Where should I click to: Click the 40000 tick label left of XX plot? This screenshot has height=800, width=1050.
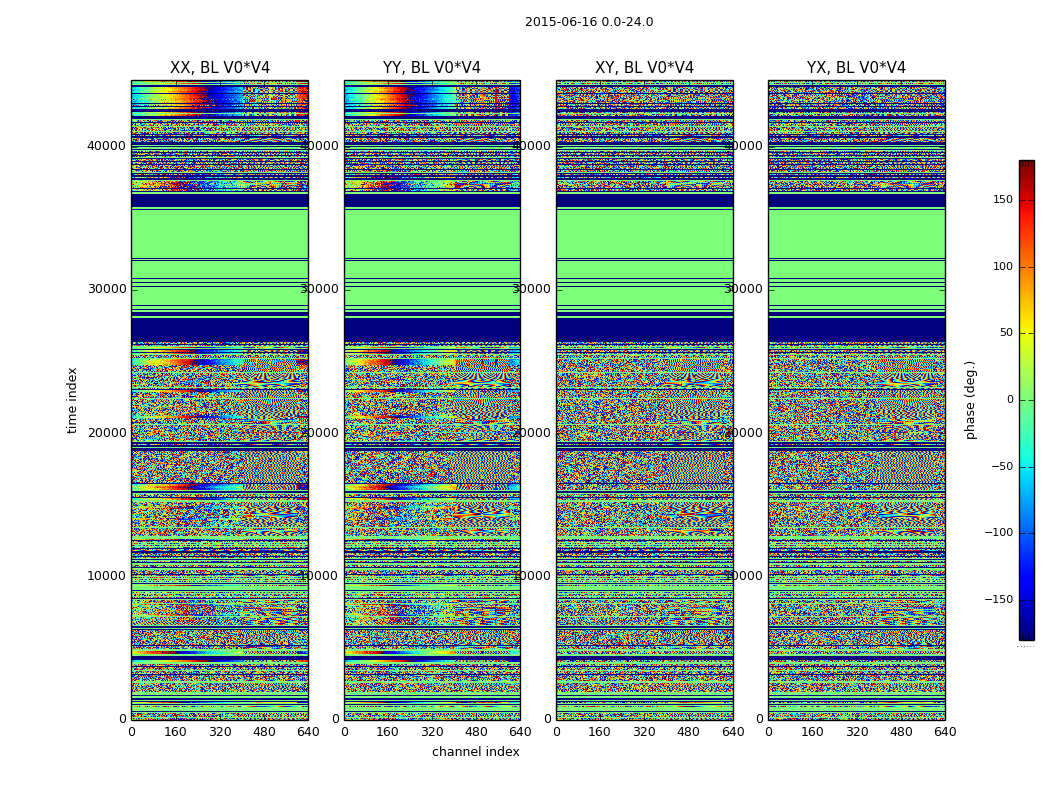pos(107,145)
